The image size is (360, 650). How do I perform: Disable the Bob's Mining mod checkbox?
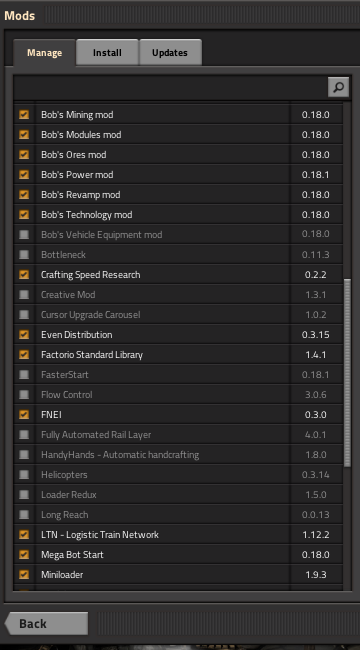(24, 114)
